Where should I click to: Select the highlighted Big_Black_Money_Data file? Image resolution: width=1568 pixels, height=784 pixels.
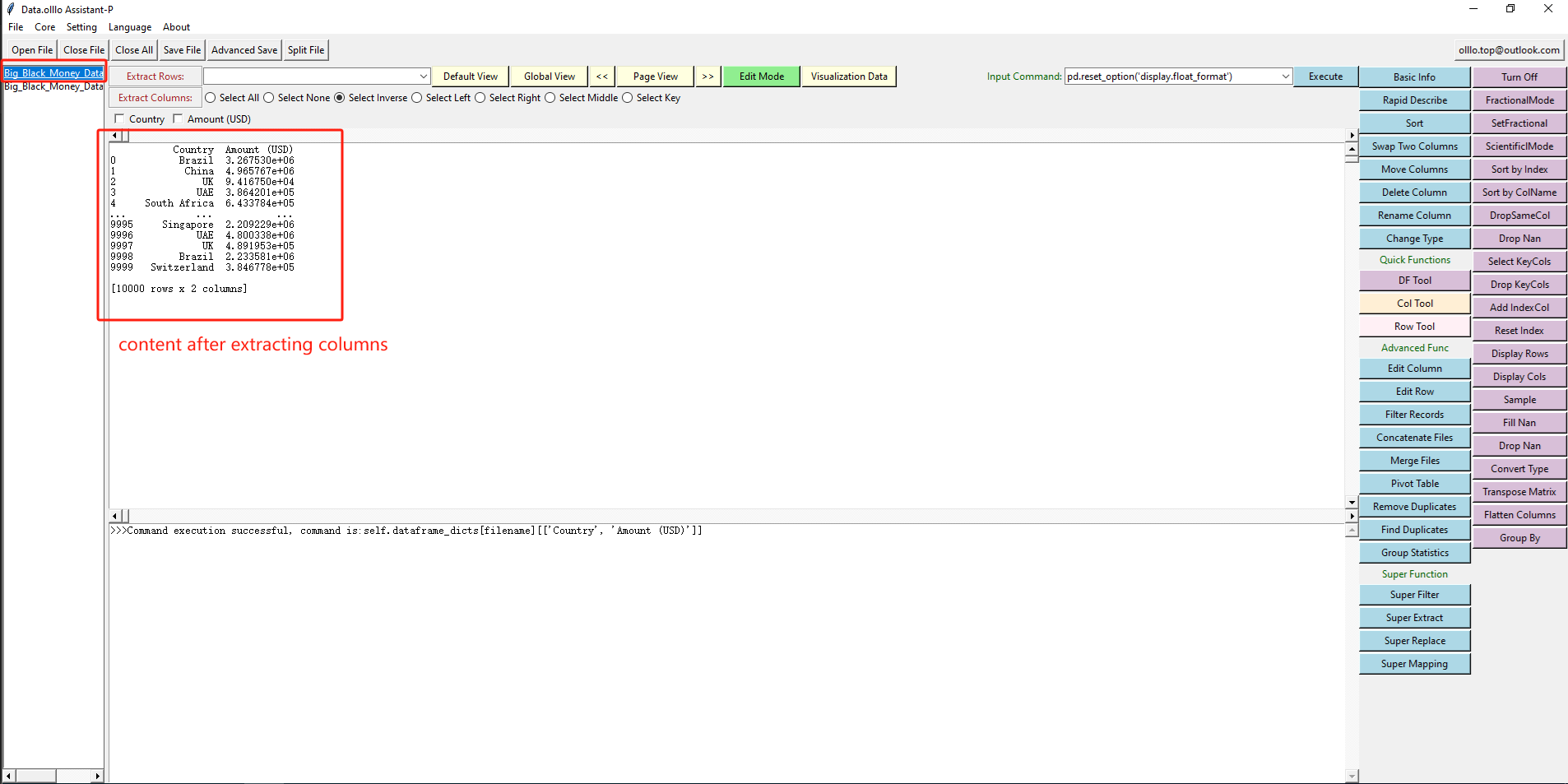tap(53, 73)
